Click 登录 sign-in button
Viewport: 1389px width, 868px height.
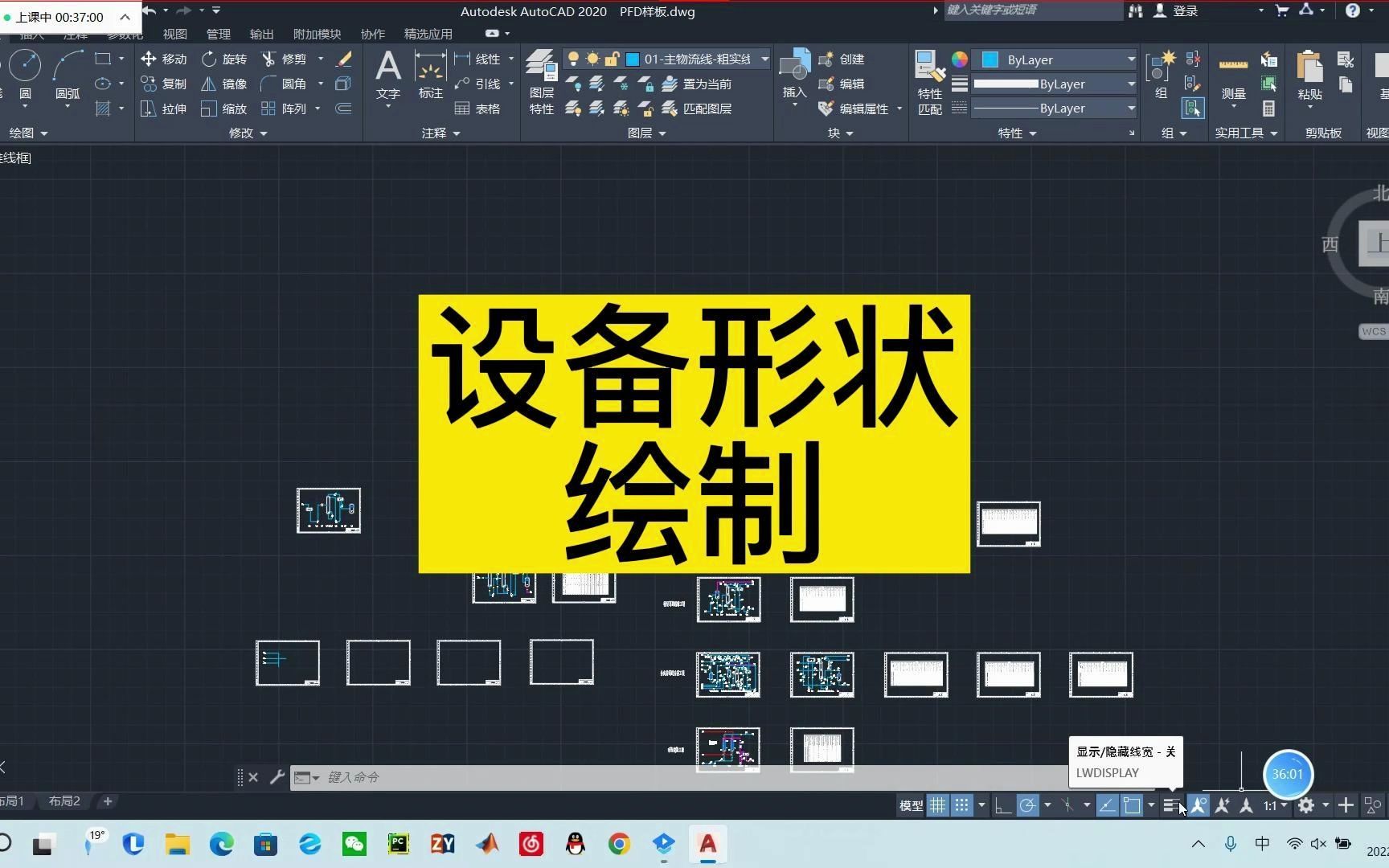tap(1186, 10)
